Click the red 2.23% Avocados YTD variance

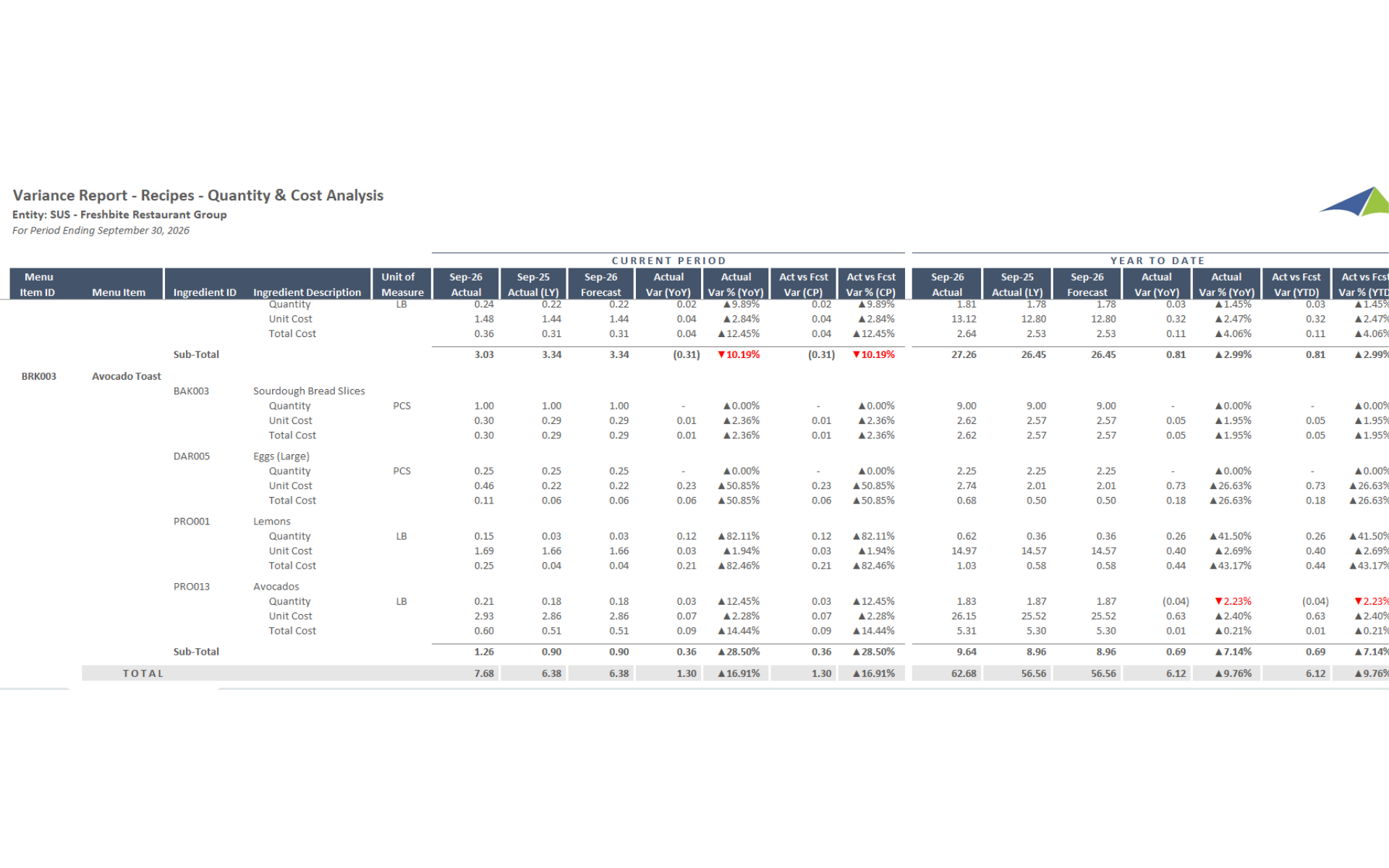[x=1233, y=601]
